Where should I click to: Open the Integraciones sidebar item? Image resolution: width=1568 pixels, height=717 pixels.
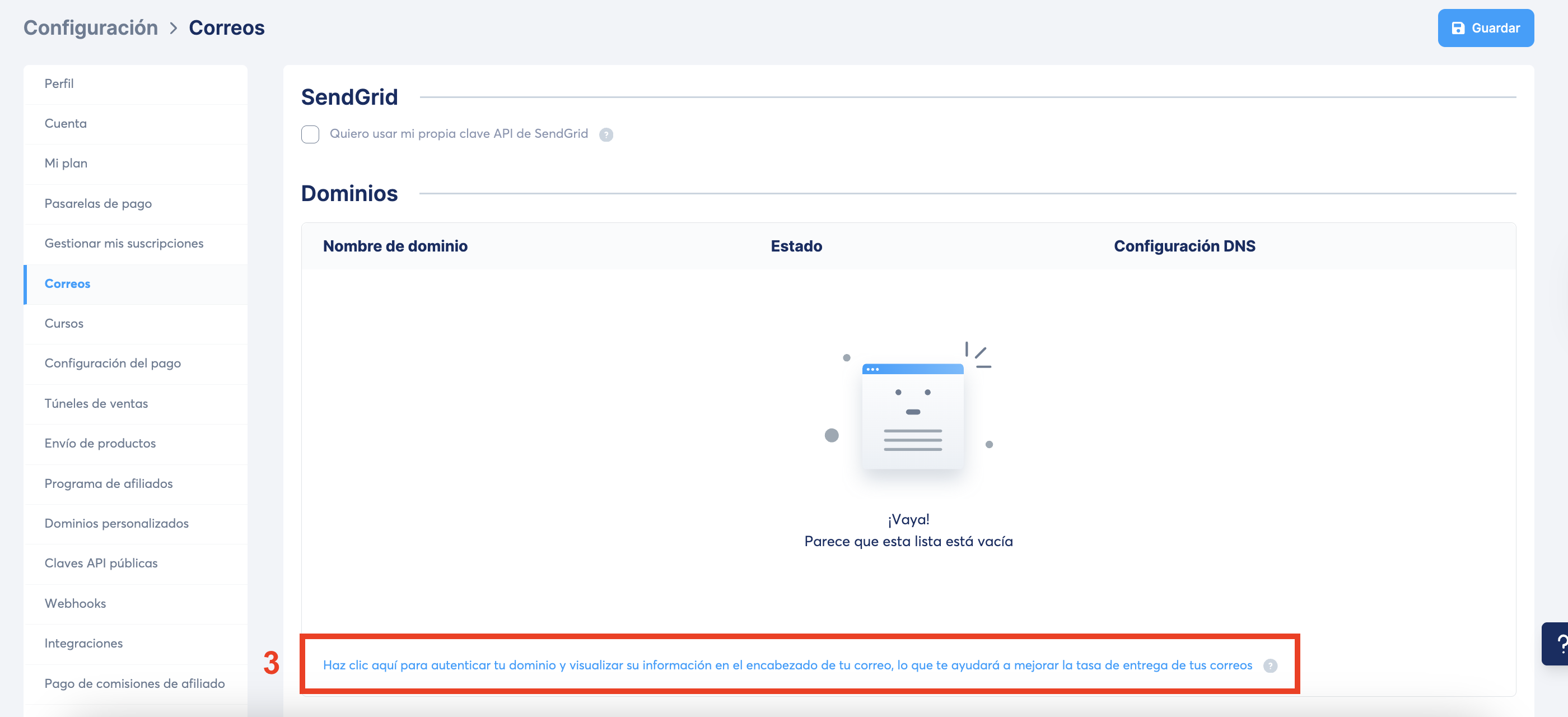click(83, 644)
